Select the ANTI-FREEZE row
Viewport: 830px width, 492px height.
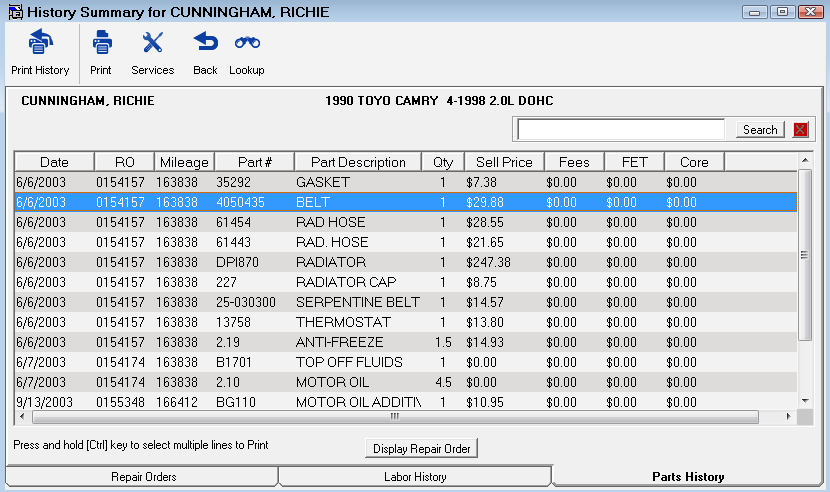point(405,342)
